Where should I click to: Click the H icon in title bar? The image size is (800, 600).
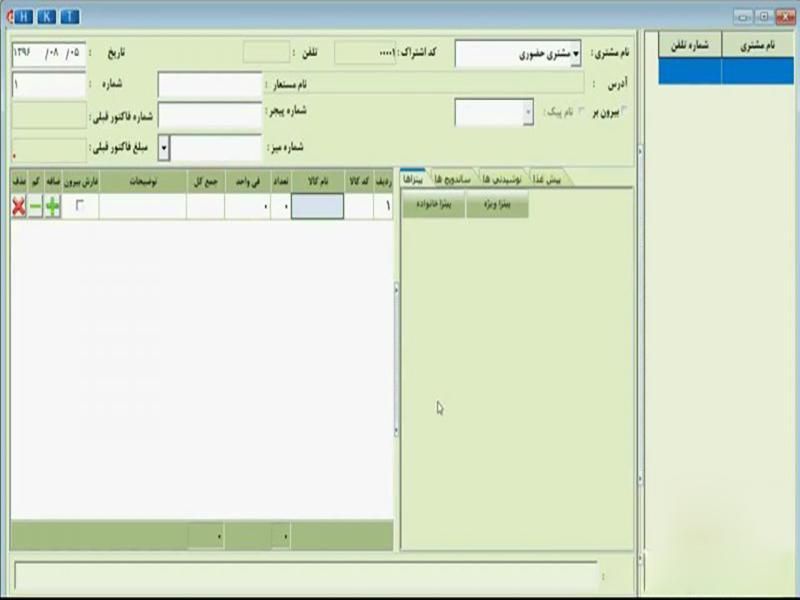(x=23, y=17)
